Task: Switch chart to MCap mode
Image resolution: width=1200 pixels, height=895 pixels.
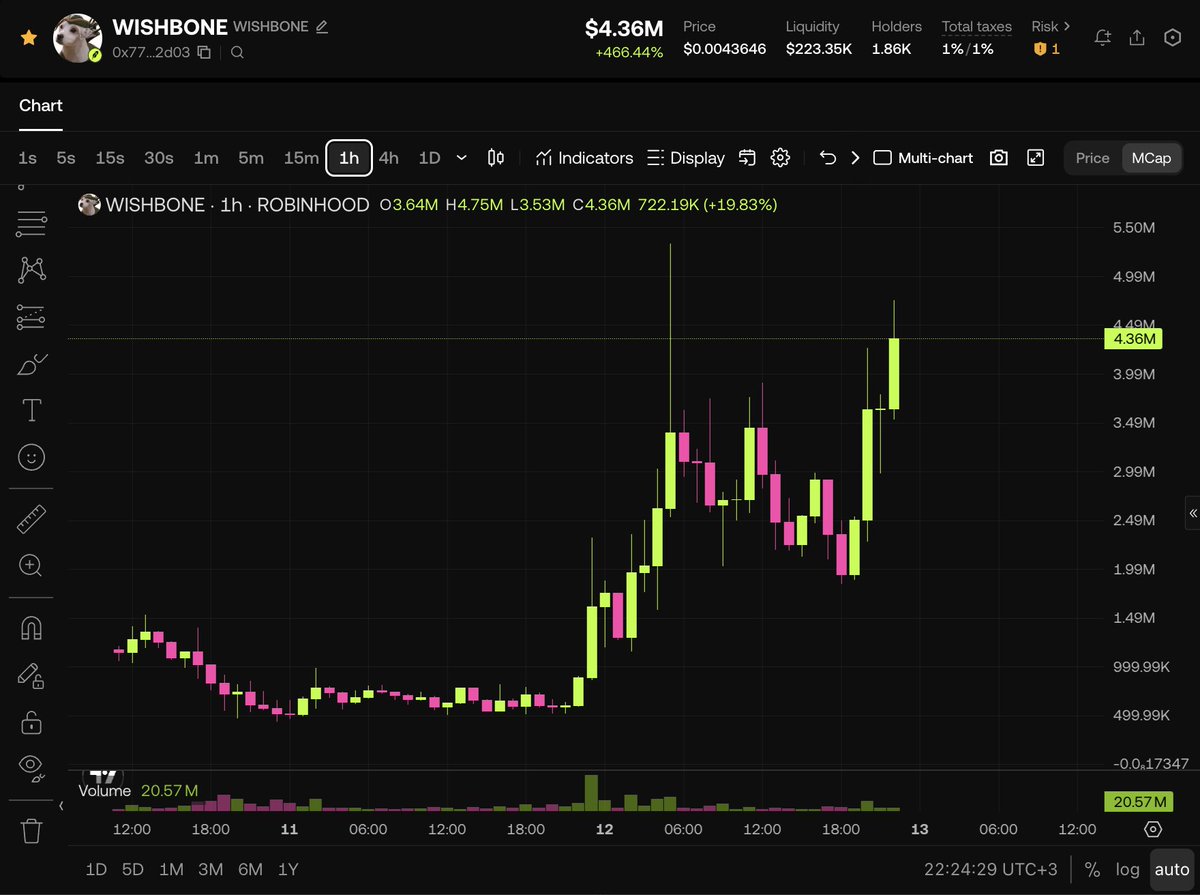Action: click(x=1151, y=158)
